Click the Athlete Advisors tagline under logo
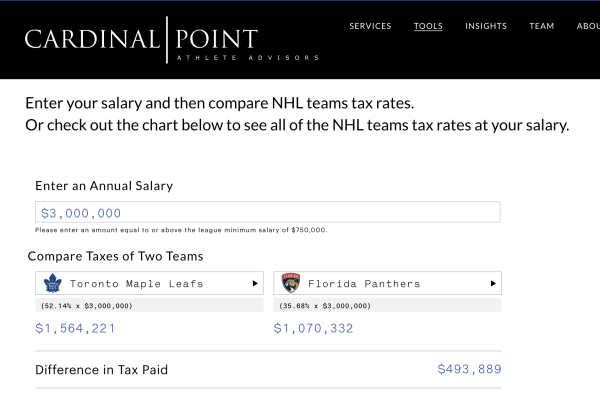 pyautogui.click(x=247, y=57)
